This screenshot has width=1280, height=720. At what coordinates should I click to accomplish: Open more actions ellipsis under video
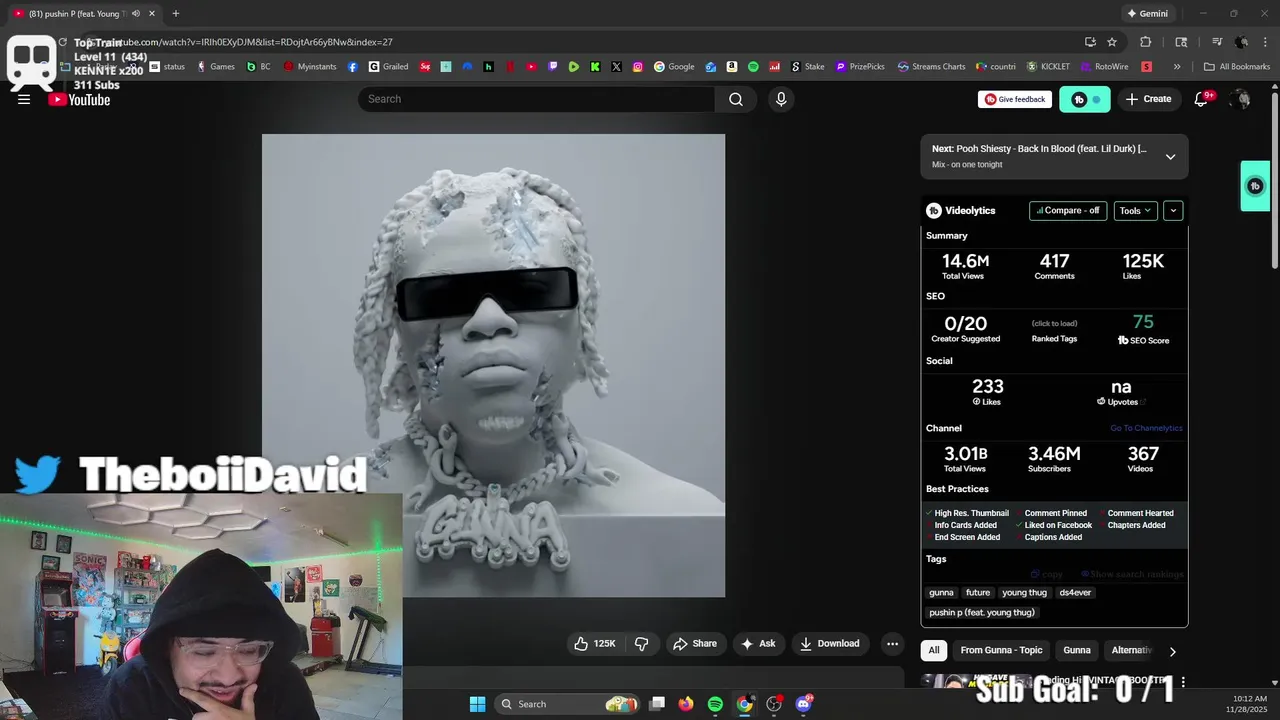click(893, 644)
